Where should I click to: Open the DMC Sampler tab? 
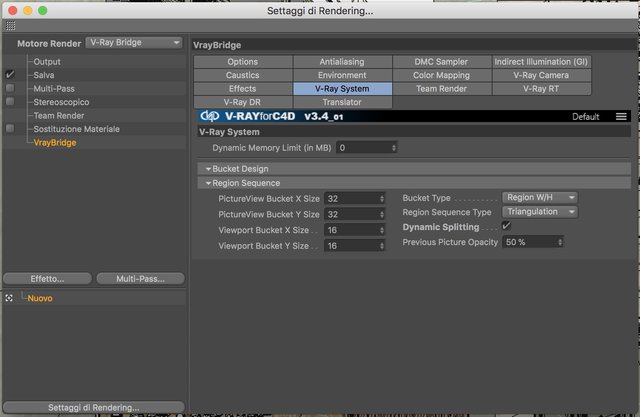441,62
